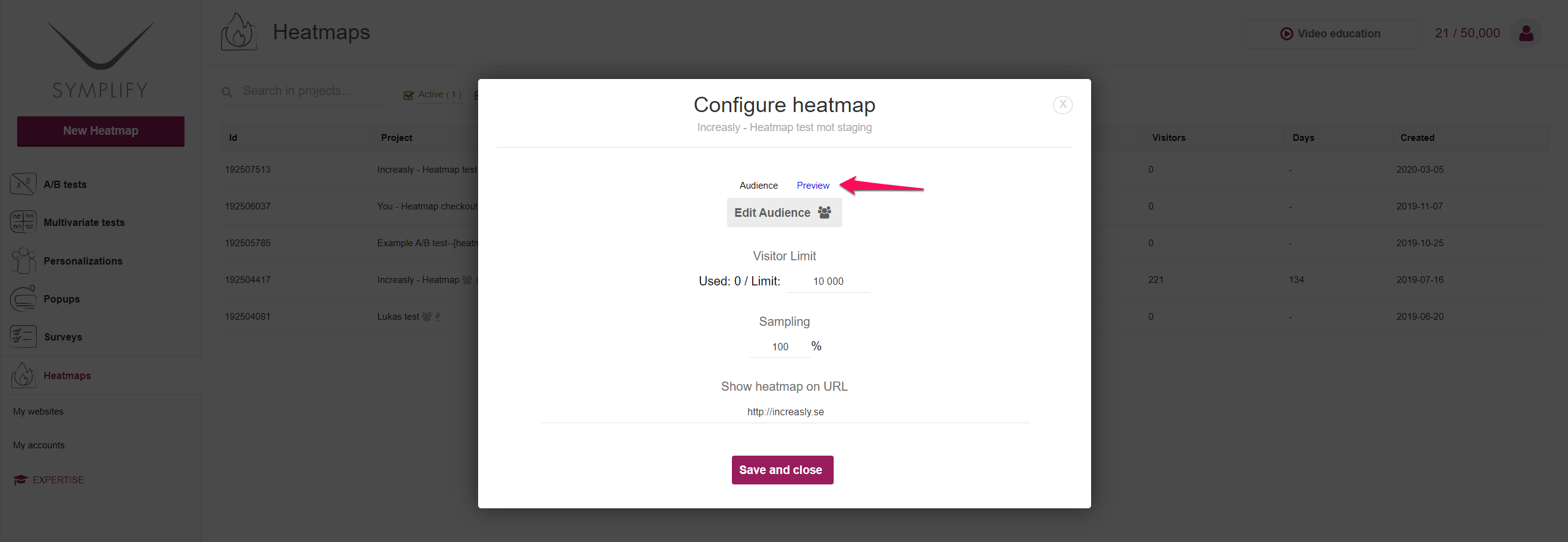Click the Heatmaps header flame icon
Screen dimensions: 1568x542
(238, 32)
